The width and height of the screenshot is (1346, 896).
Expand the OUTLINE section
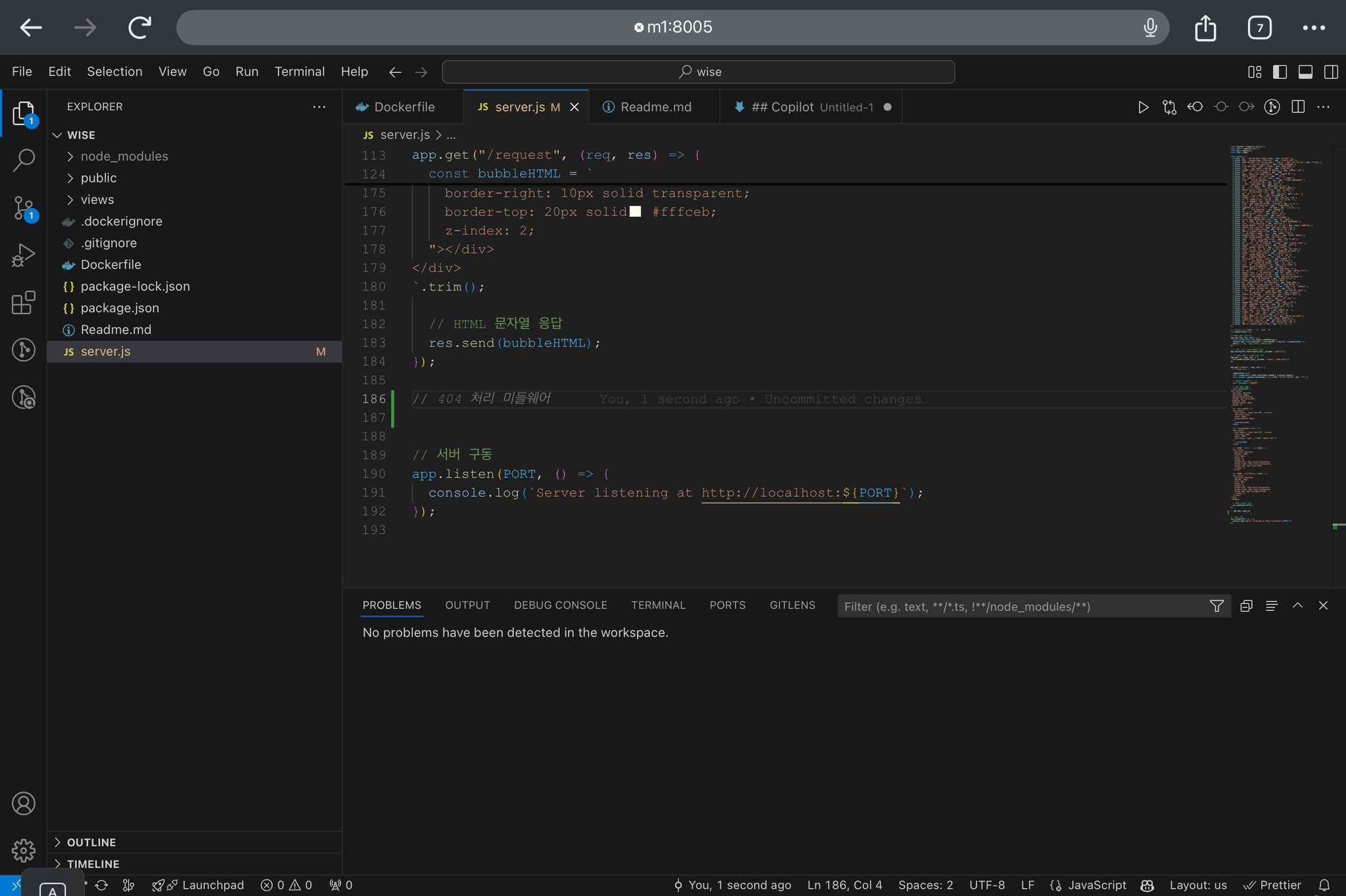[x=91, y=842]
